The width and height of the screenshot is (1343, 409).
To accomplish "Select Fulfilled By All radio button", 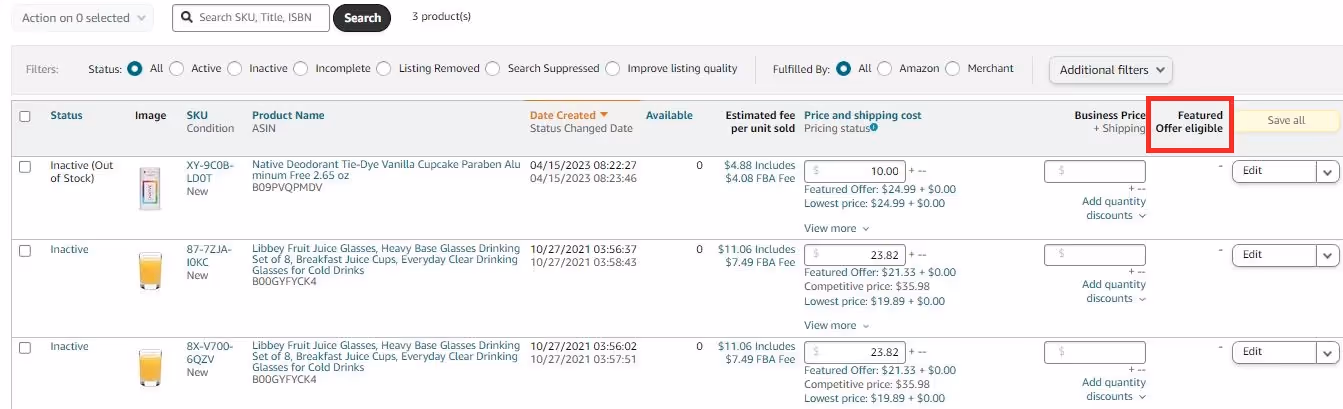I will point(843,69).
